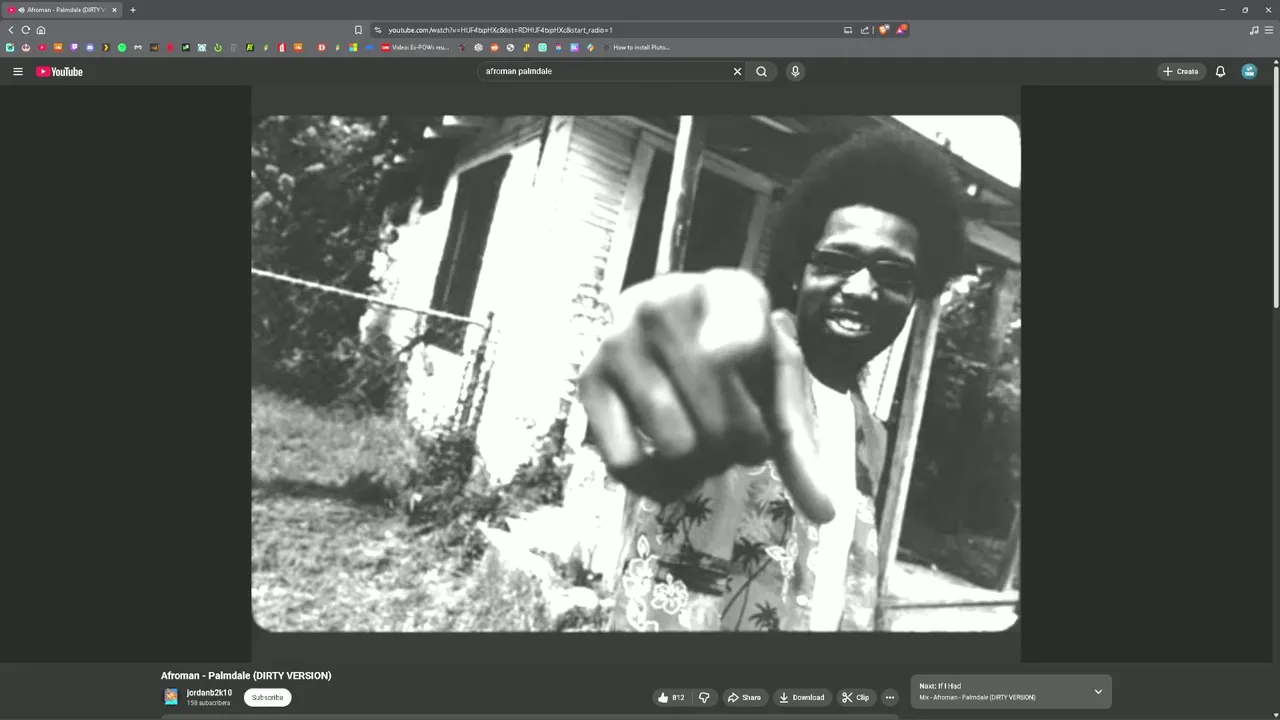The image size is (1280, 720).
Task: Go to the browser home page
Action: click(x=40, y=30)
